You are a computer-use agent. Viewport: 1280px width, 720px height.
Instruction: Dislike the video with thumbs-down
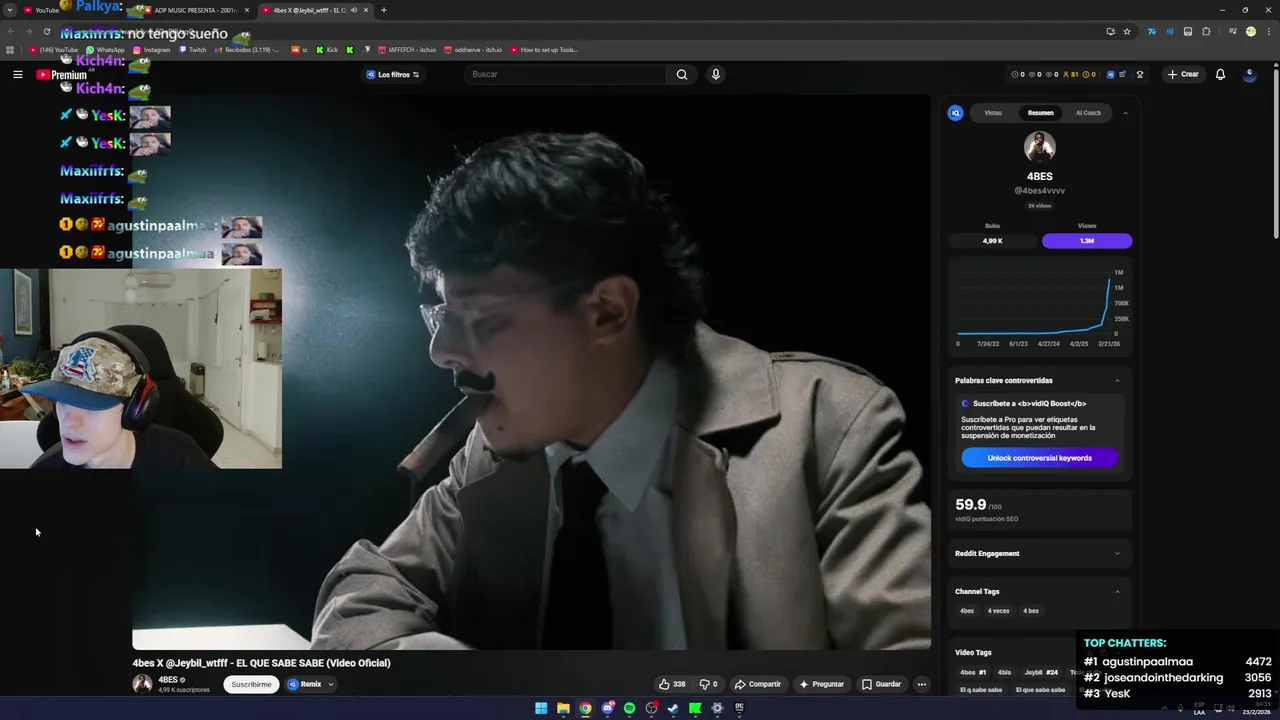(x=708, y=684)
